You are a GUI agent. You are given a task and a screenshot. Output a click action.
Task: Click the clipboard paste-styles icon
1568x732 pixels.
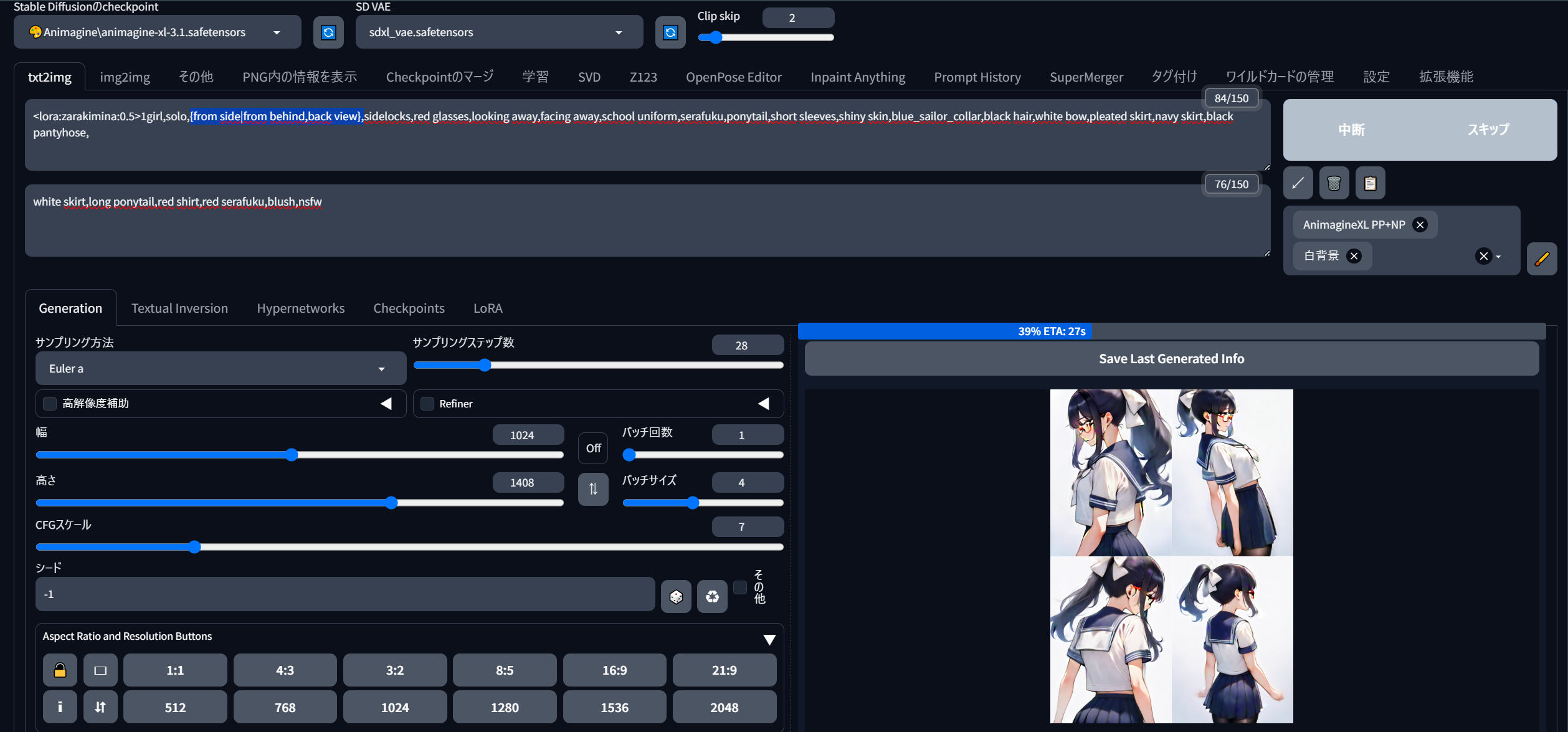pos(1370,183)
